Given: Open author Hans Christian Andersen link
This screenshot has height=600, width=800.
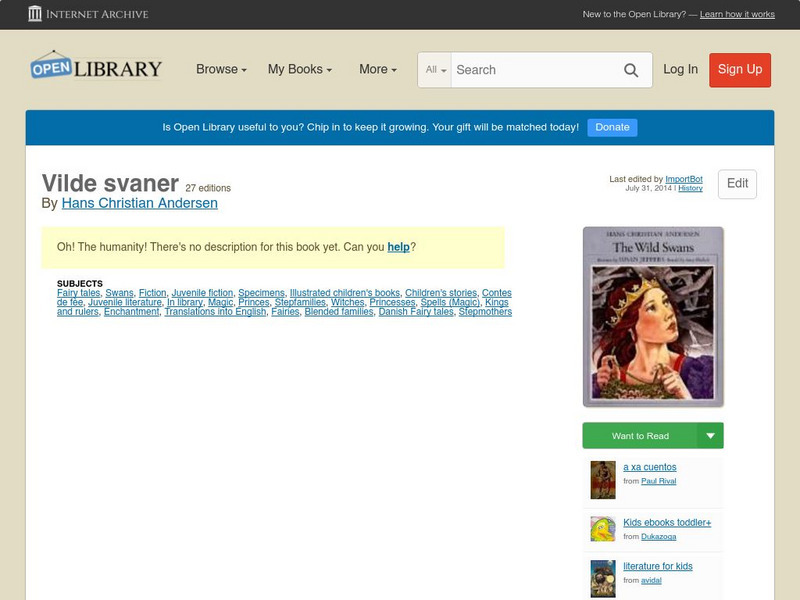Looking at the screenshot, I should coord(140,203).
